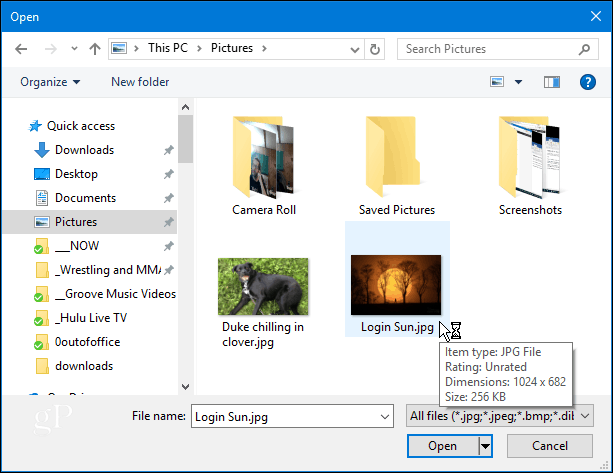
Task: Go up one folder level
Action: [x=95, y=49]
